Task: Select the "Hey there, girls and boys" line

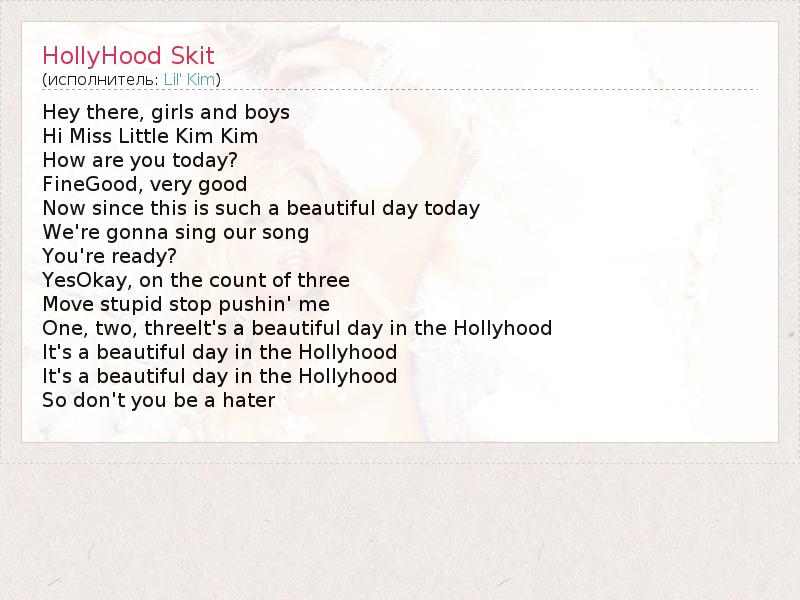Action: (166, 112)
